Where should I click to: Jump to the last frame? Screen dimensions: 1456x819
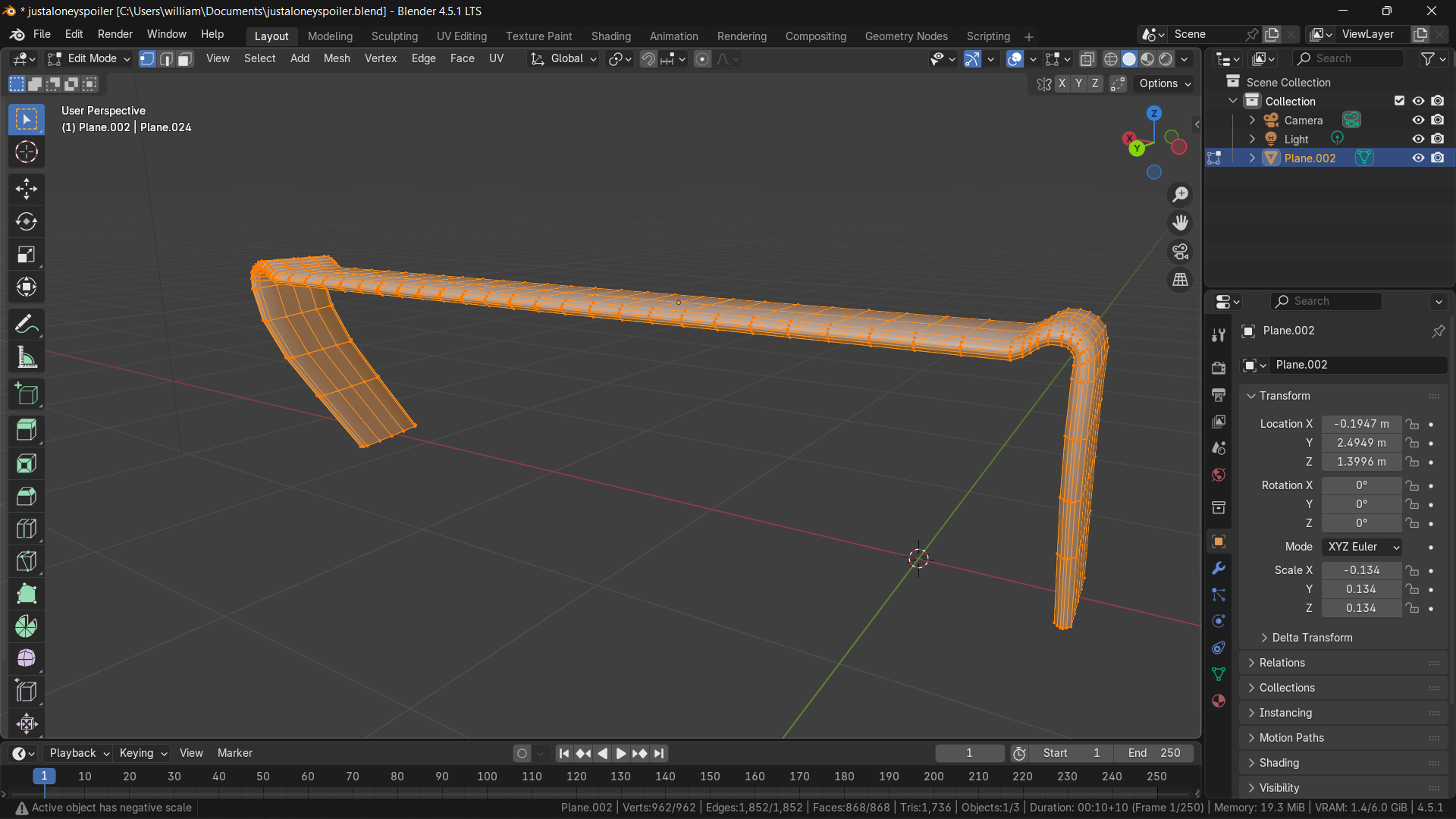[x=659, y=754]
